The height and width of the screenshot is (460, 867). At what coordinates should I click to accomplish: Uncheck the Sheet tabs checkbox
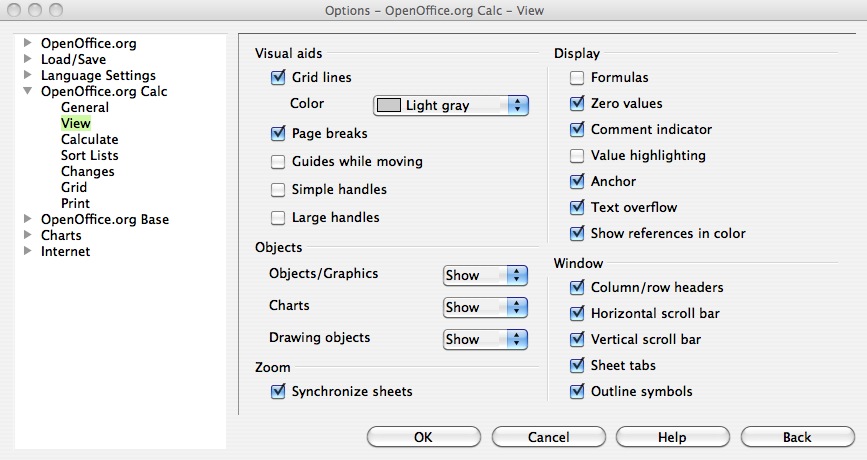[x=577, y=365]
